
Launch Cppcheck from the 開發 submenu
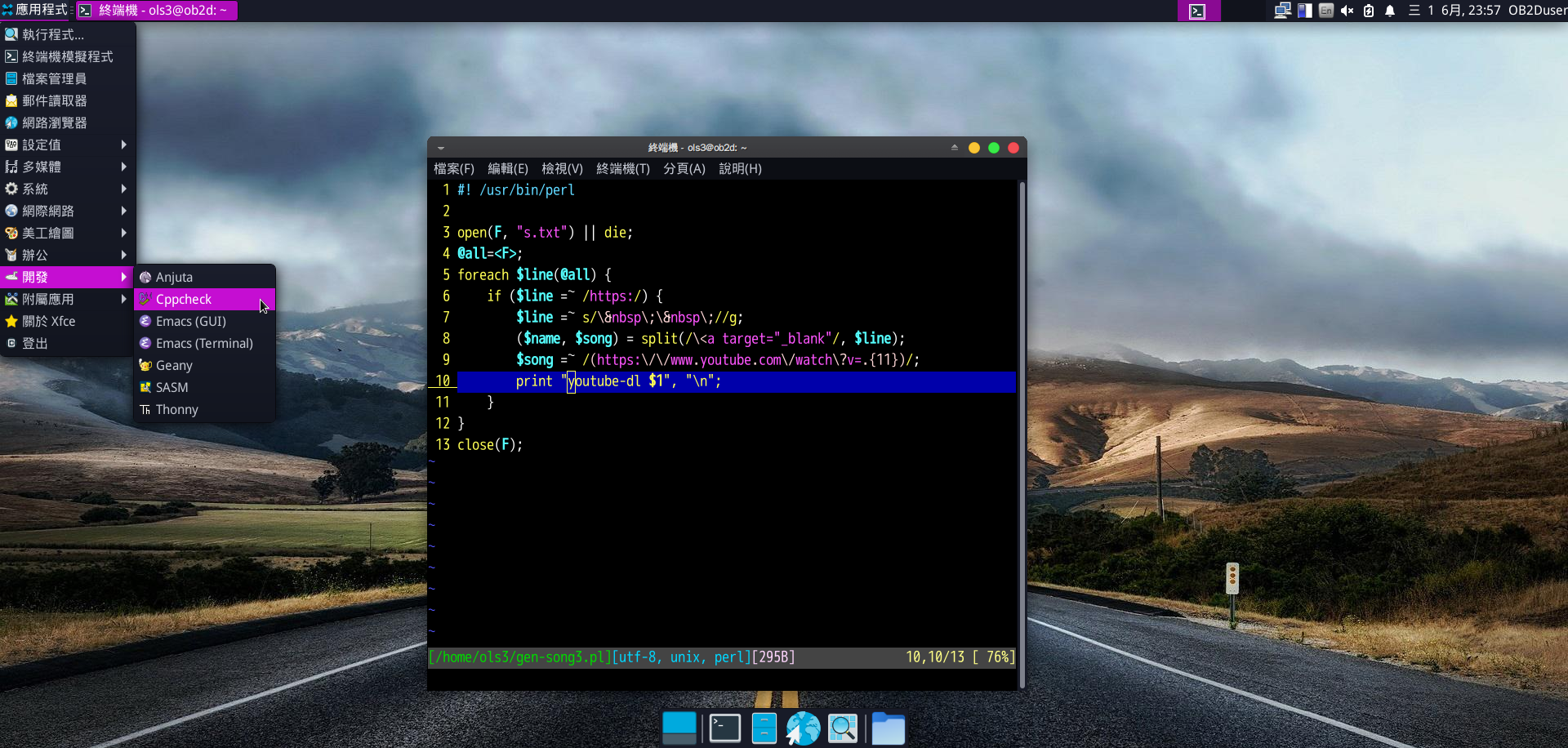click(204, 299)
